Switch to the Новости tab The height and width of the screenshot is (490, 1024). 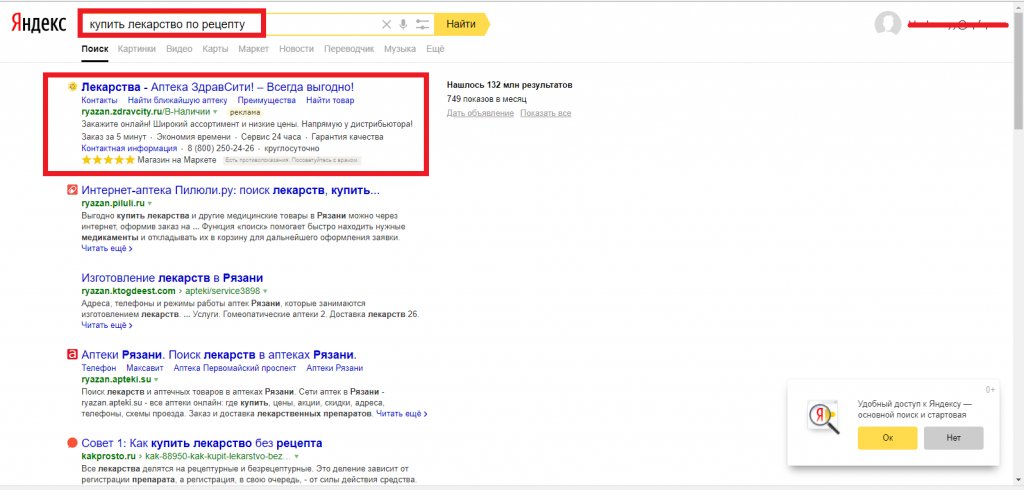pos(296,48)
